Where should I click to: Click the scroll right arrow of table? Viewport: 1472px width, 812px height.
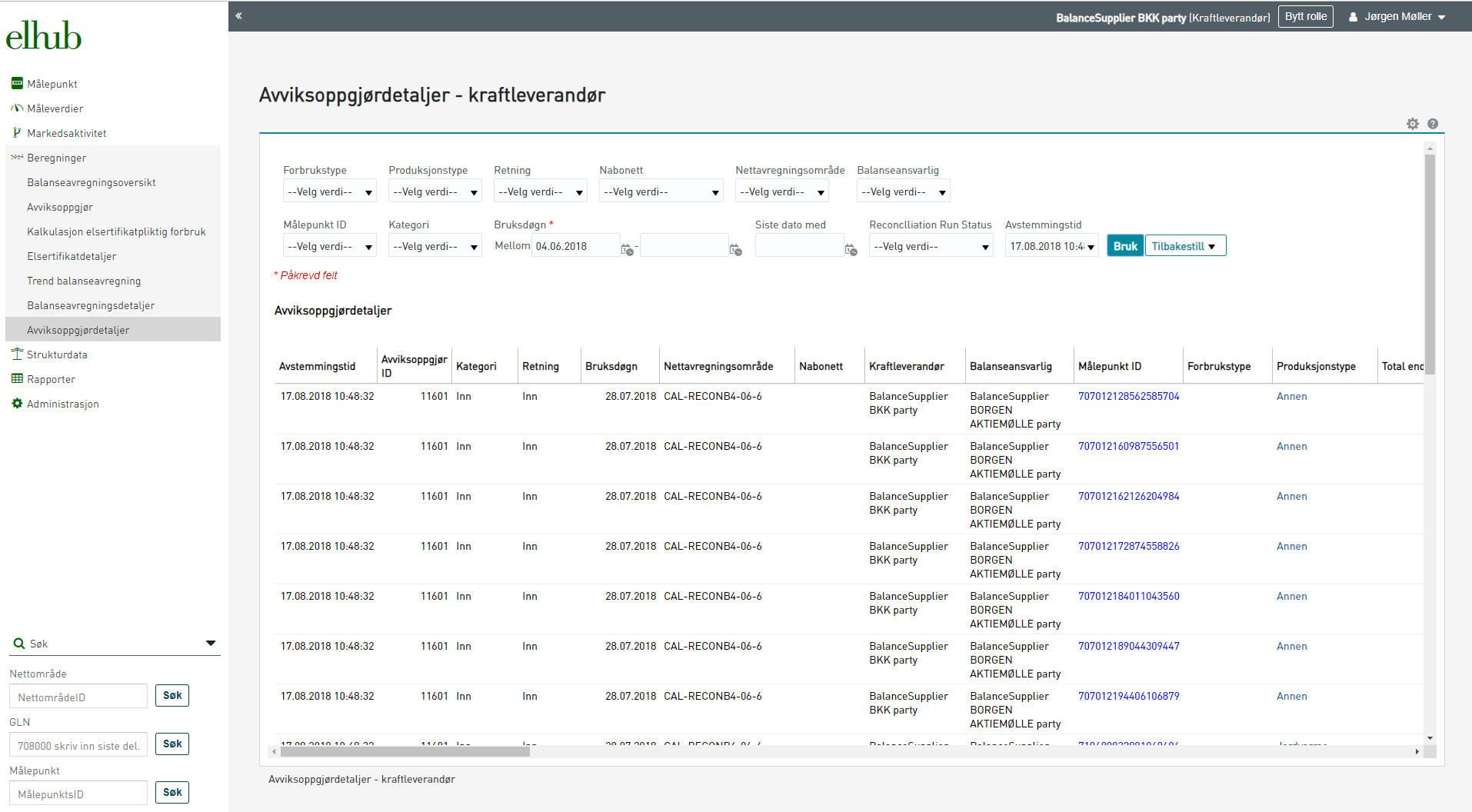1417,752
